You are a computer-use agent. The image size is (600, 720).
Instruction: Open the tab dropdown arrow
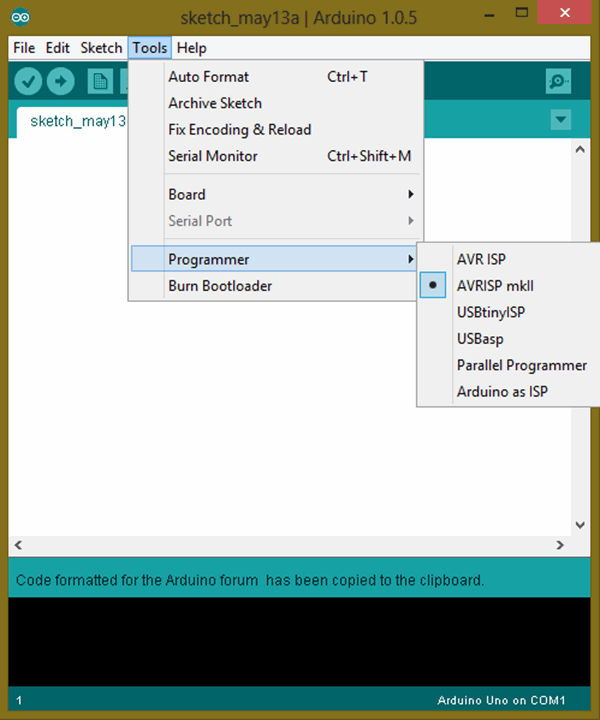[x=561, y=120]
